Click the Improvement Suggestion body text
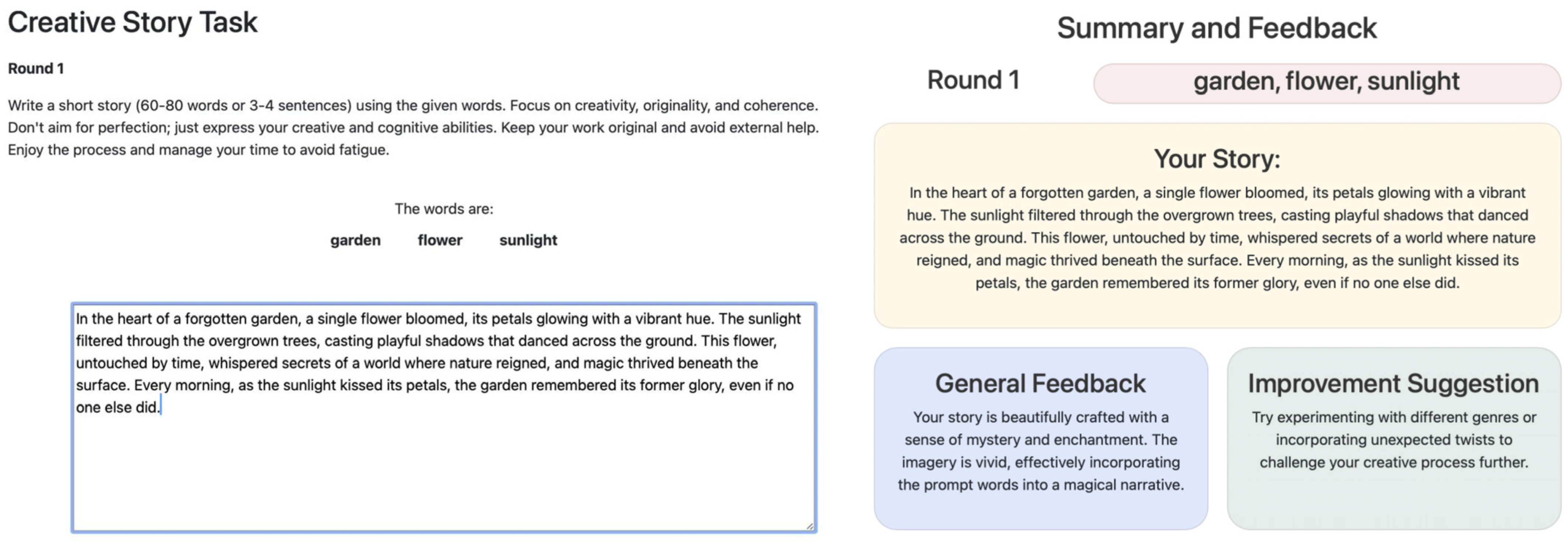 [1393, 440]
